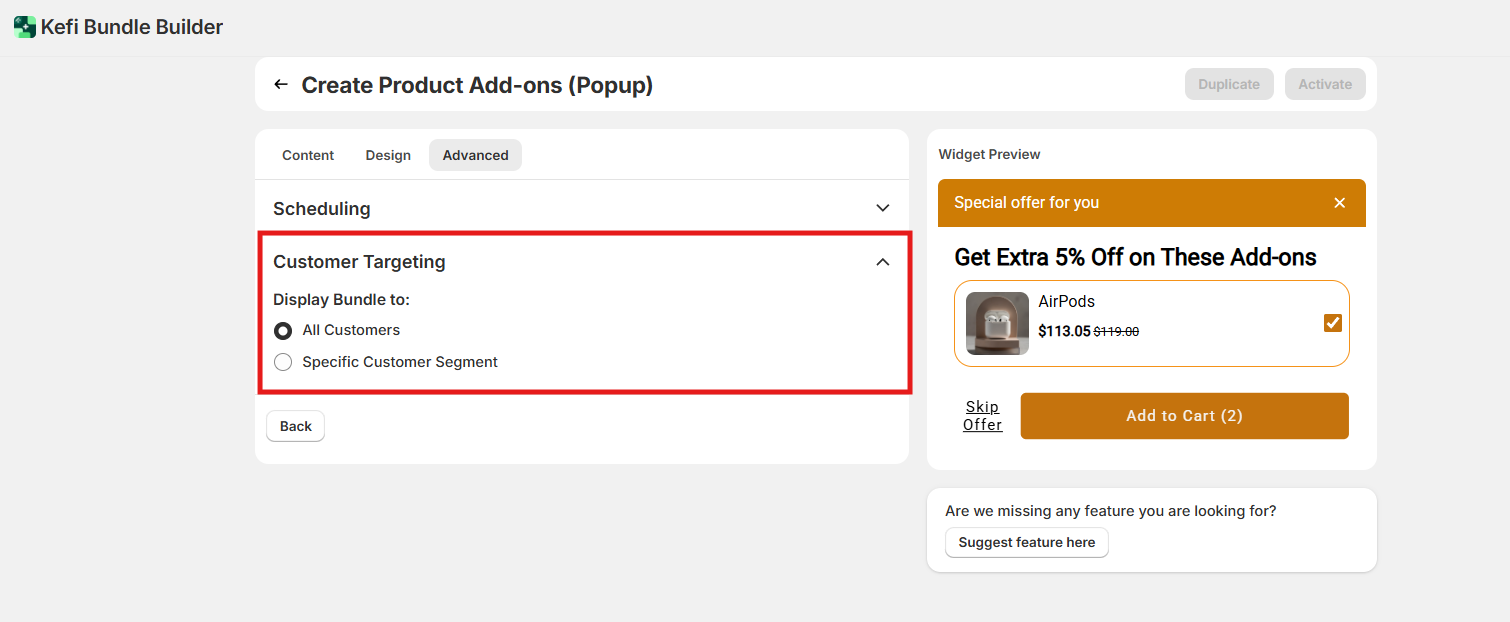
Task: Click the Skip Offer link
Action: tap(982, 416)
